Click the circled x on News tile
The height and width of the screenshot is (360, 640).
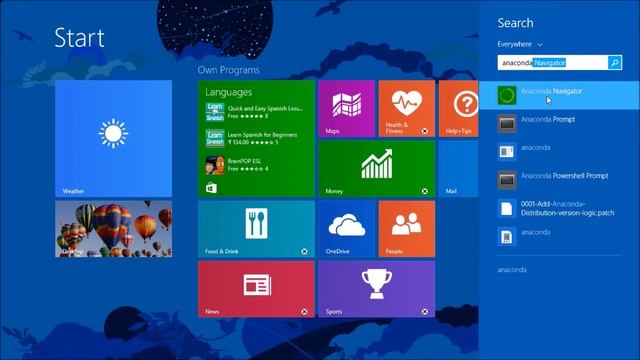click(304, 311)
